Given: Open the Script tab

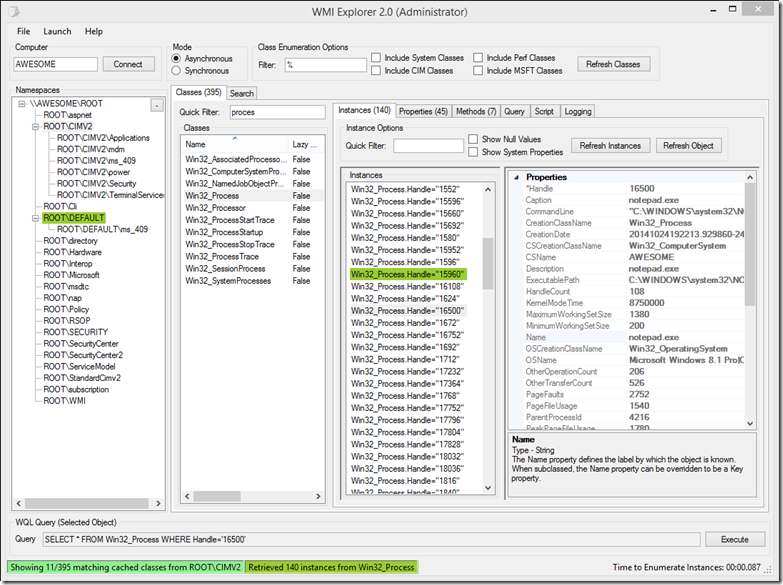Looking at the screenshot, I should pos(544,111).
